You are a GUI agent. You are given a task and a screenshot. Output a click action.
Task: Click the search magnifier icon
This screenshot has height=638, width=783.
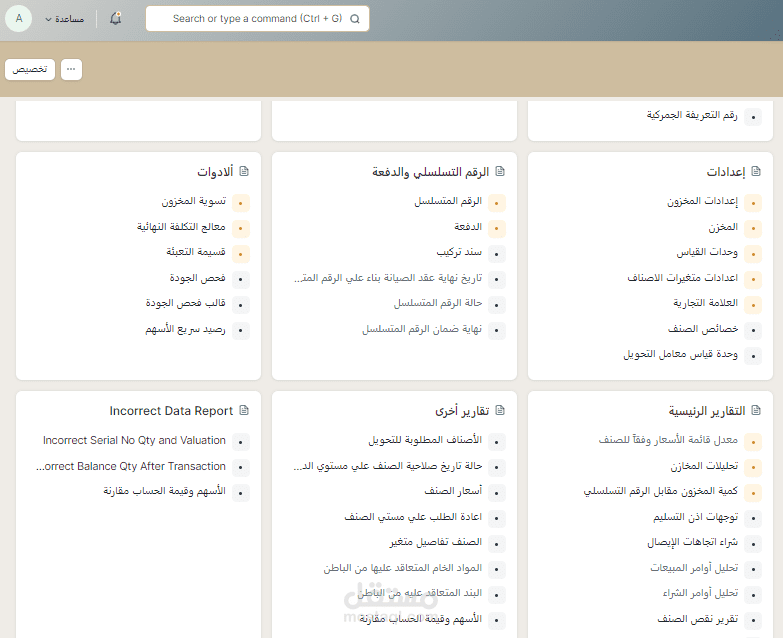[x=355, y=19]
